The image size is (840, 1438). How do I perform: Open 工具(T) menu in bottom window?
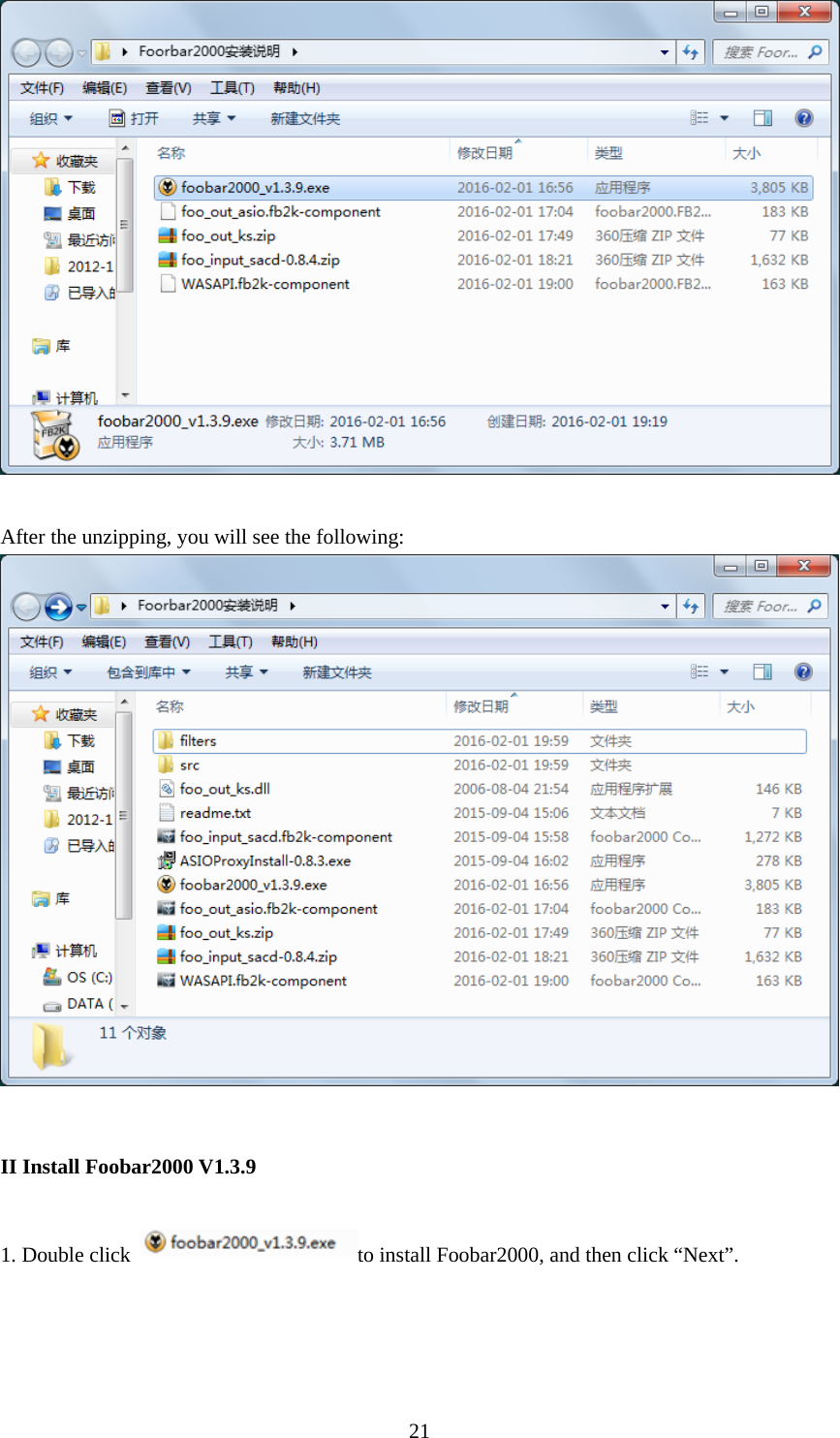(x=231, y=642)
